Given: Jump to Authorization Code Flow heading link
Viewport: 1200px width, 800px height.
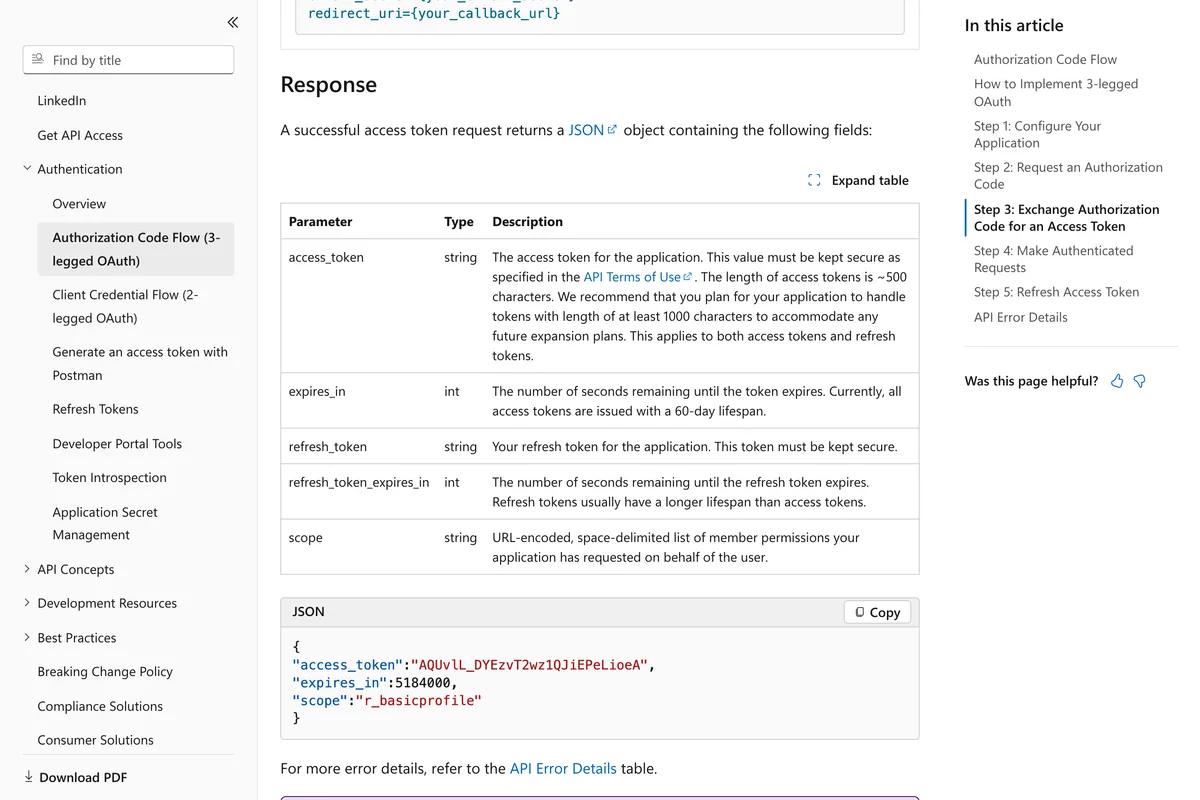Looking at the screenshot, I should pyautogui.click(x=1045, y=59).
